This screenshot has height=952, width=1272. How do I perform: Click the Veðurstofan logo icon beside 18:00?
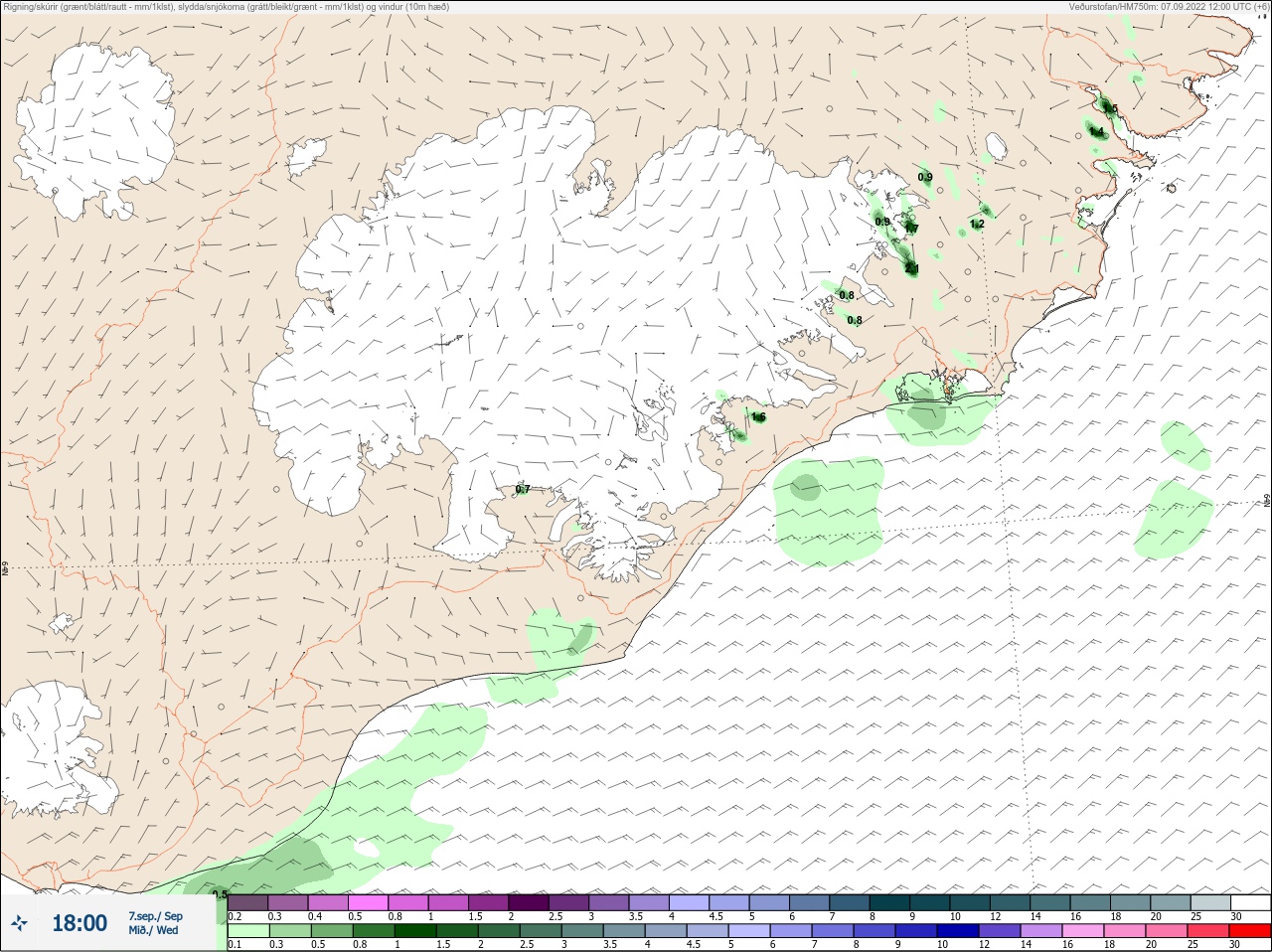point(20,922)
